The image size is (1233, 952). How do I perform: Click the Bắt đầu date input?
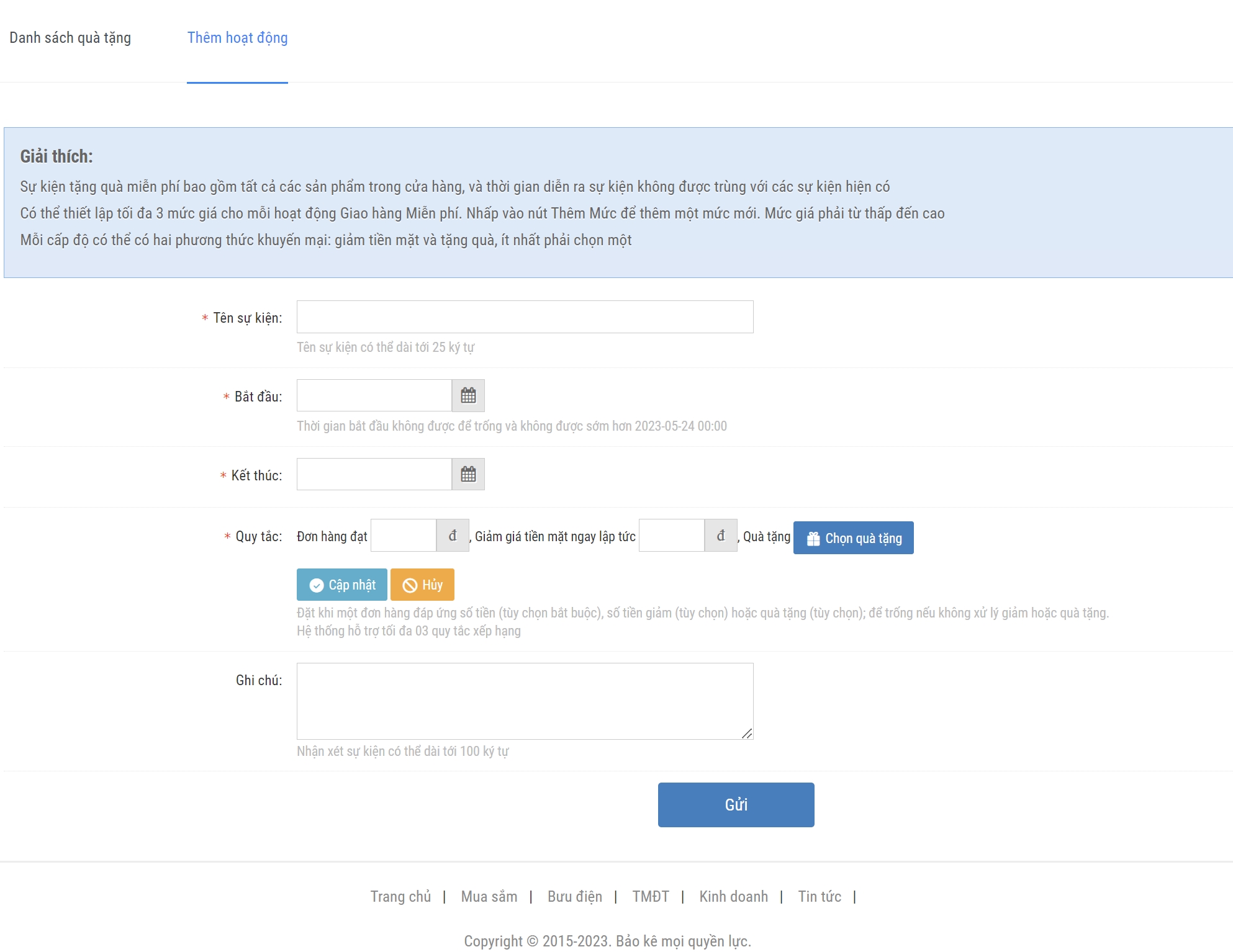click(374, 395)
